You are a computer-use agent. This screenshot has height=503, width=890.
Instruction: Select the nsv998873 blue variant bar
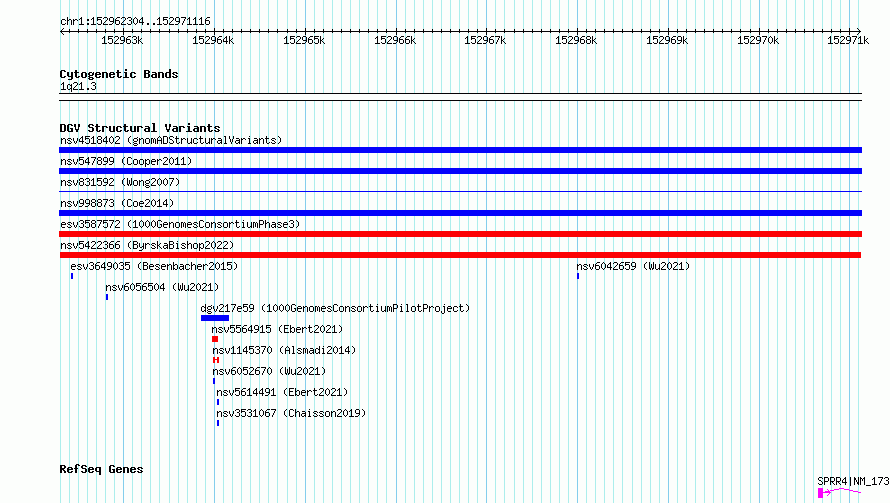pyautogui.click(x=460, y=213)
